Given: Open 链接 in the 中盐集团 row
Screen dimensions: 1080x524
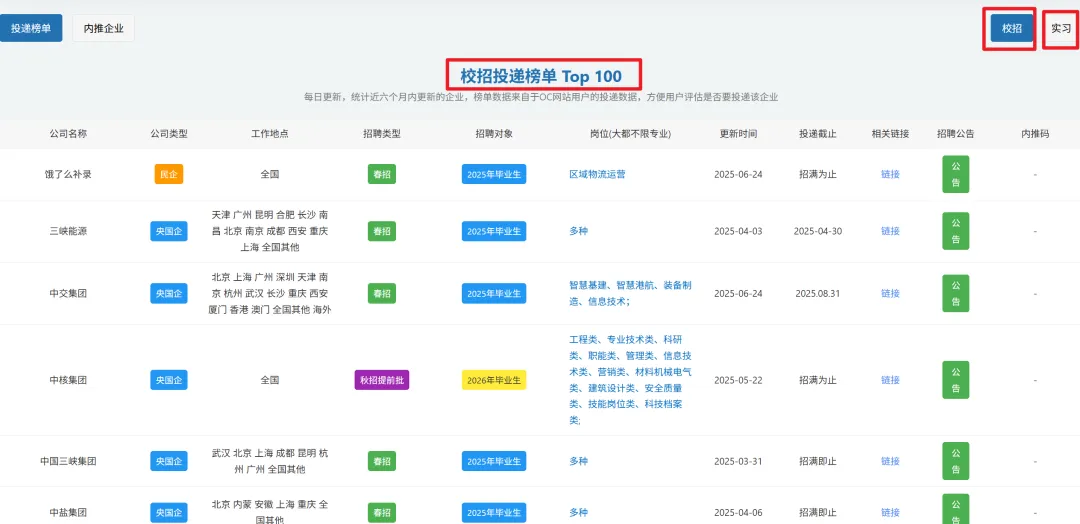Looking at the screenshot, I should coord(891,513).
